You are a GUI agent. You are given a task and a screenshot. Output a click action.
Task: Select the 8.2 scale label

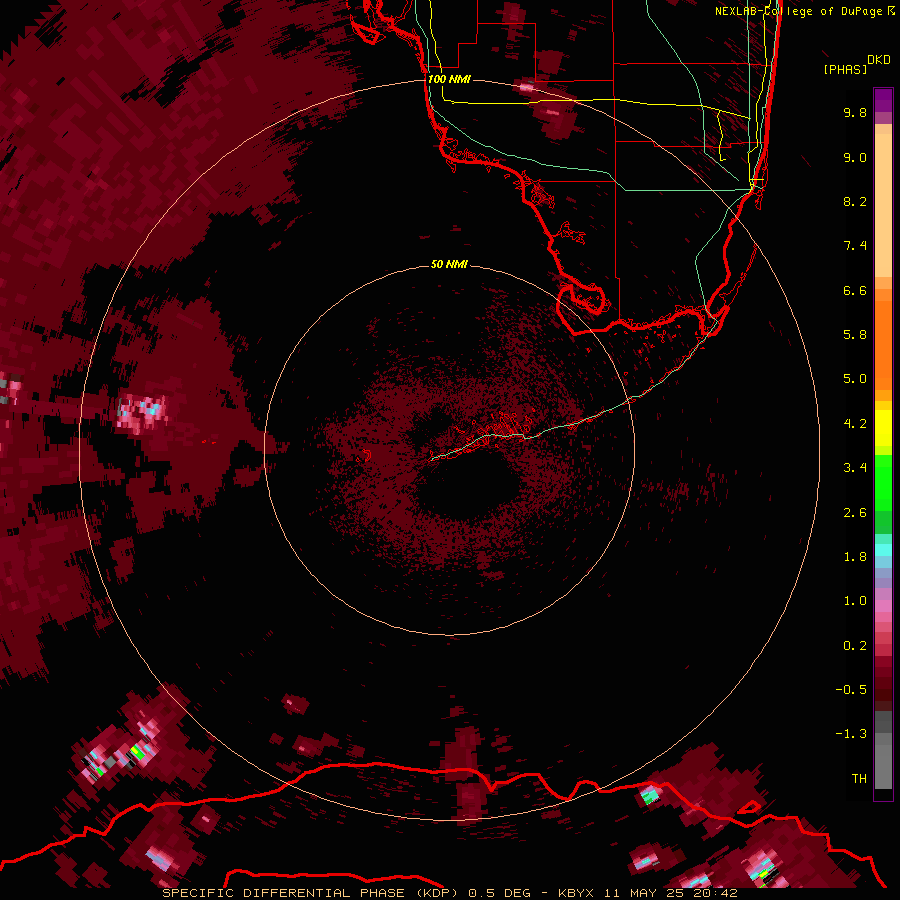[855, 201]
